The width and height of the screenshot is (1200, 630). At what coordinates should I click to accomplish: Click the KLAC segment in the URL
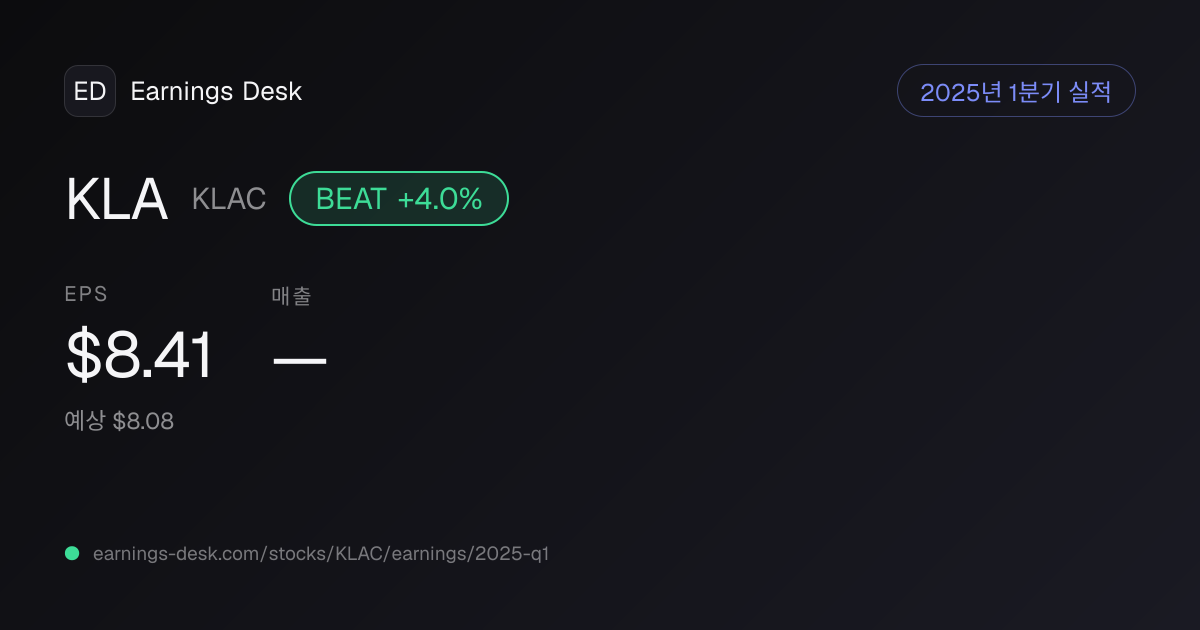358,553
